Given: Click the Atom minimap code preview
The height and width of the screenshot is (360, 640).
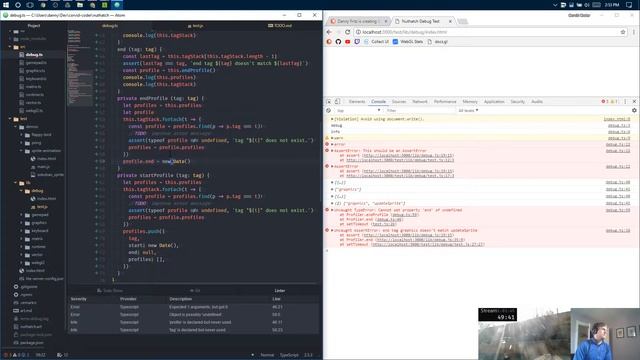Looking at the screenshot, I should pyautogui.click(x=80, y=67).
